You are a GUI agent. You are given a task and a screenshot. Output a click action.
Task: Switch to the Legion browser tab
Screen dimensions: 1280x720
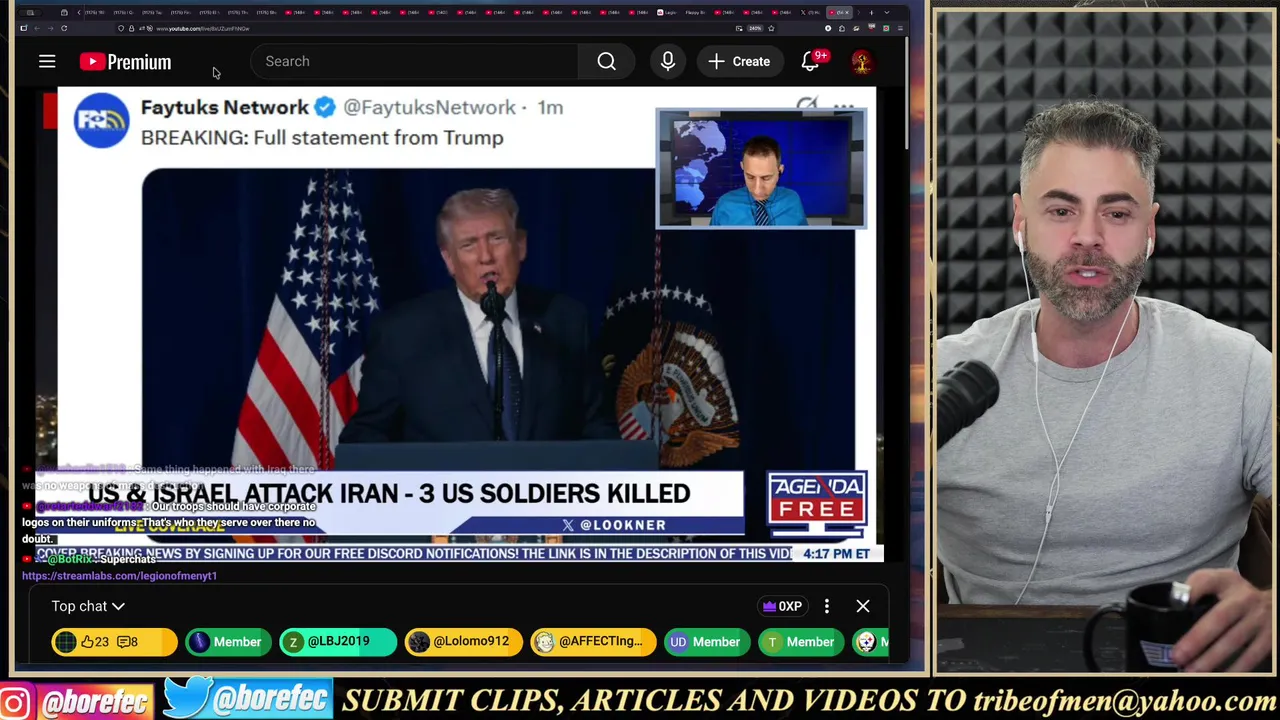coord(667,13)
